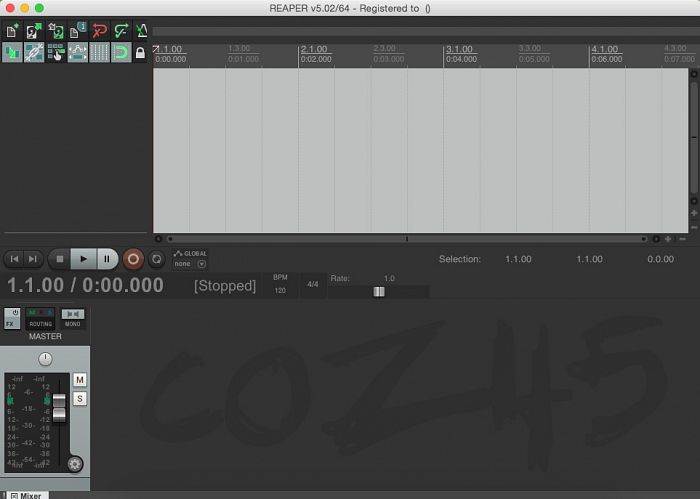Screen dimensions: 700x499
Task: Redo action with the green arrow icon
Action: point(121,31)
